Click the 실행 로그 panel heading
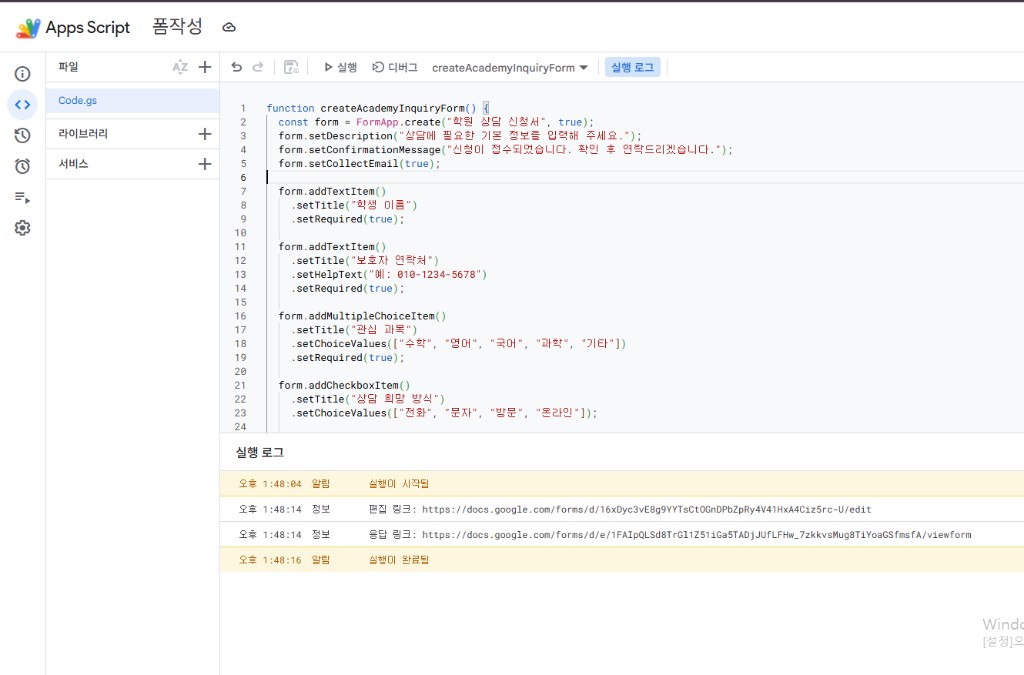This screenshot has height=675, width=1024. (x=259, y=452)
